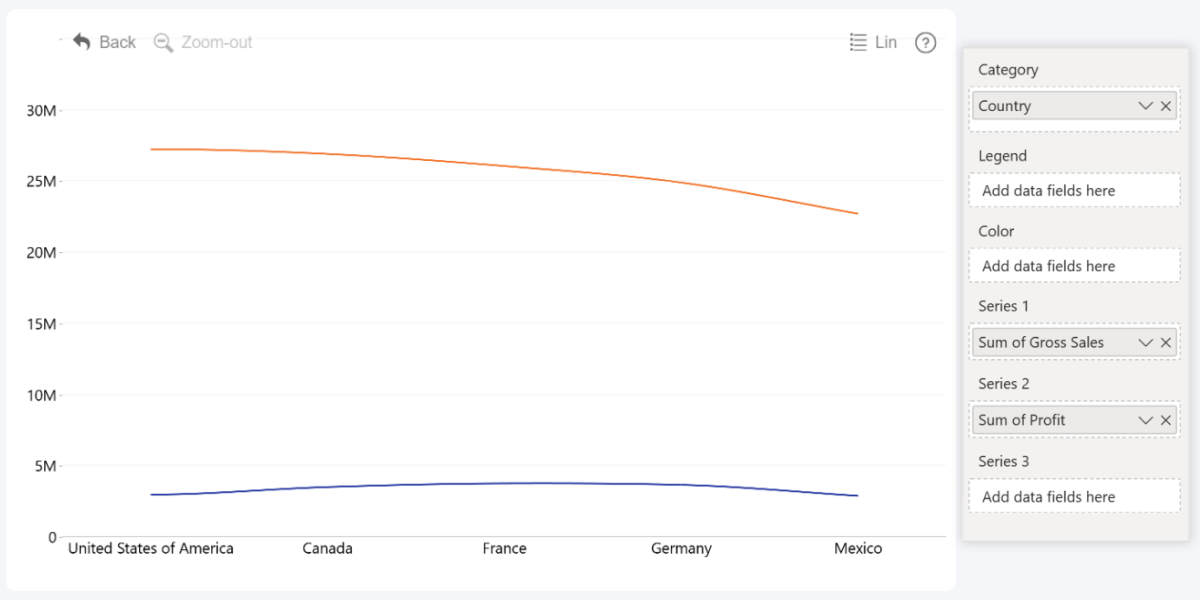Toggle the Lin axis scale label
Screen dimensions: 1200x600
[886, 42]
